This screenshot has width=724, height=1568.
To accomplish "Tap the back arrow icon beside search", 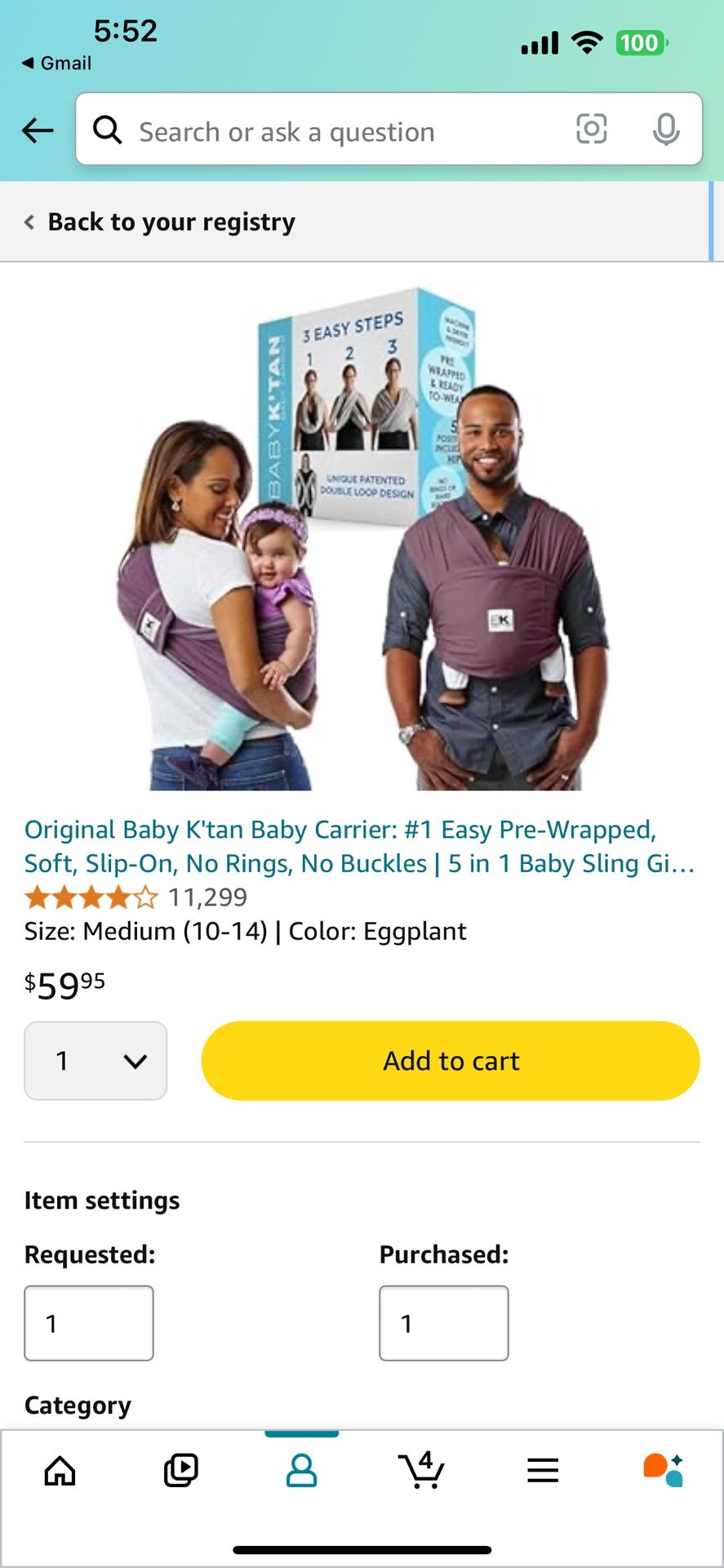I will point(38,130).
